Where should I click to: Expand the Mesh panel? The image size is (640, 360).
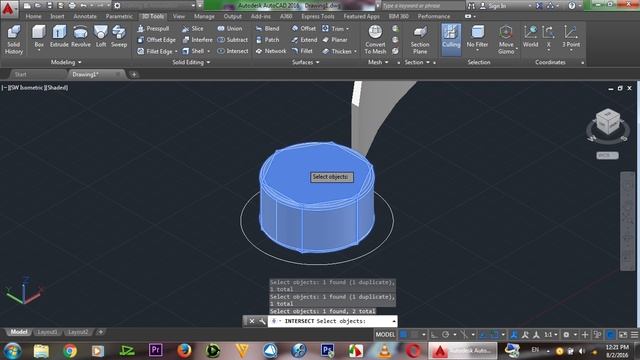tap(378, 62)
